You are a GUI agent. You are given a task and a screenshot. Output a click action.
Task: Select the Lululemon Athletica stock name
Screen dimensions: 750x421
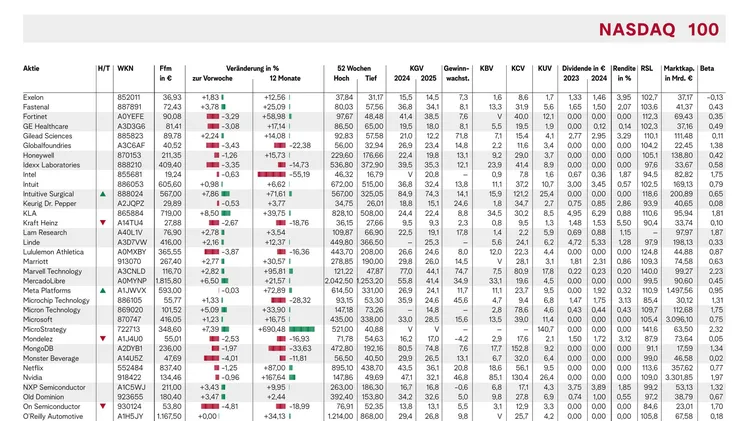click(53, 252)
